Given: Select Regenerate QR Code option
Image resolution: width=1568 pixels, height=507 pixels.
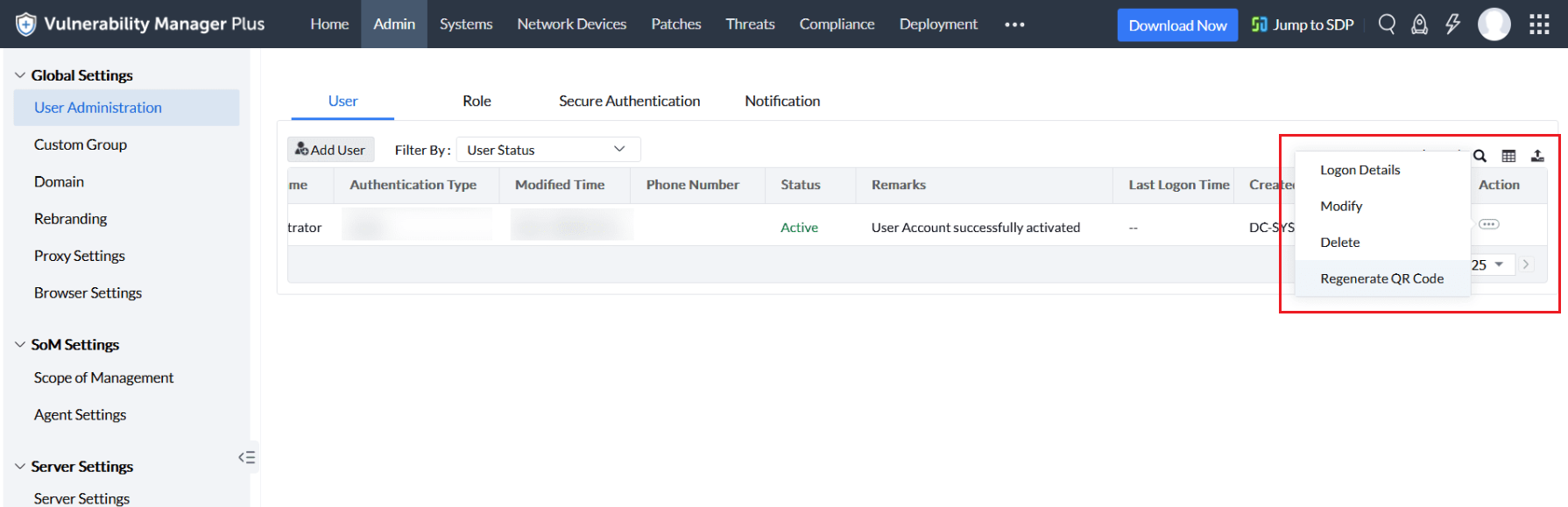Looking at the screenshot, I should [1382, 278].
